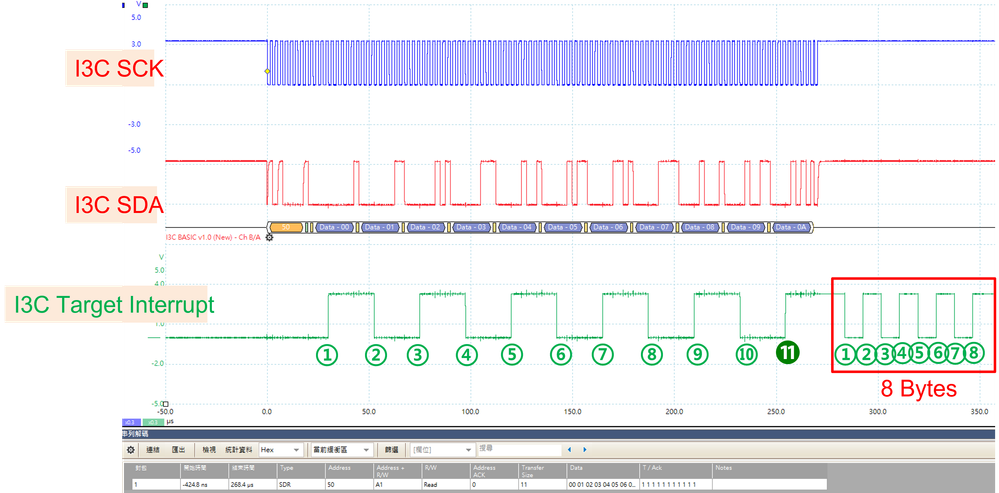Open the [欄位] field dropdown

[443, 450]
